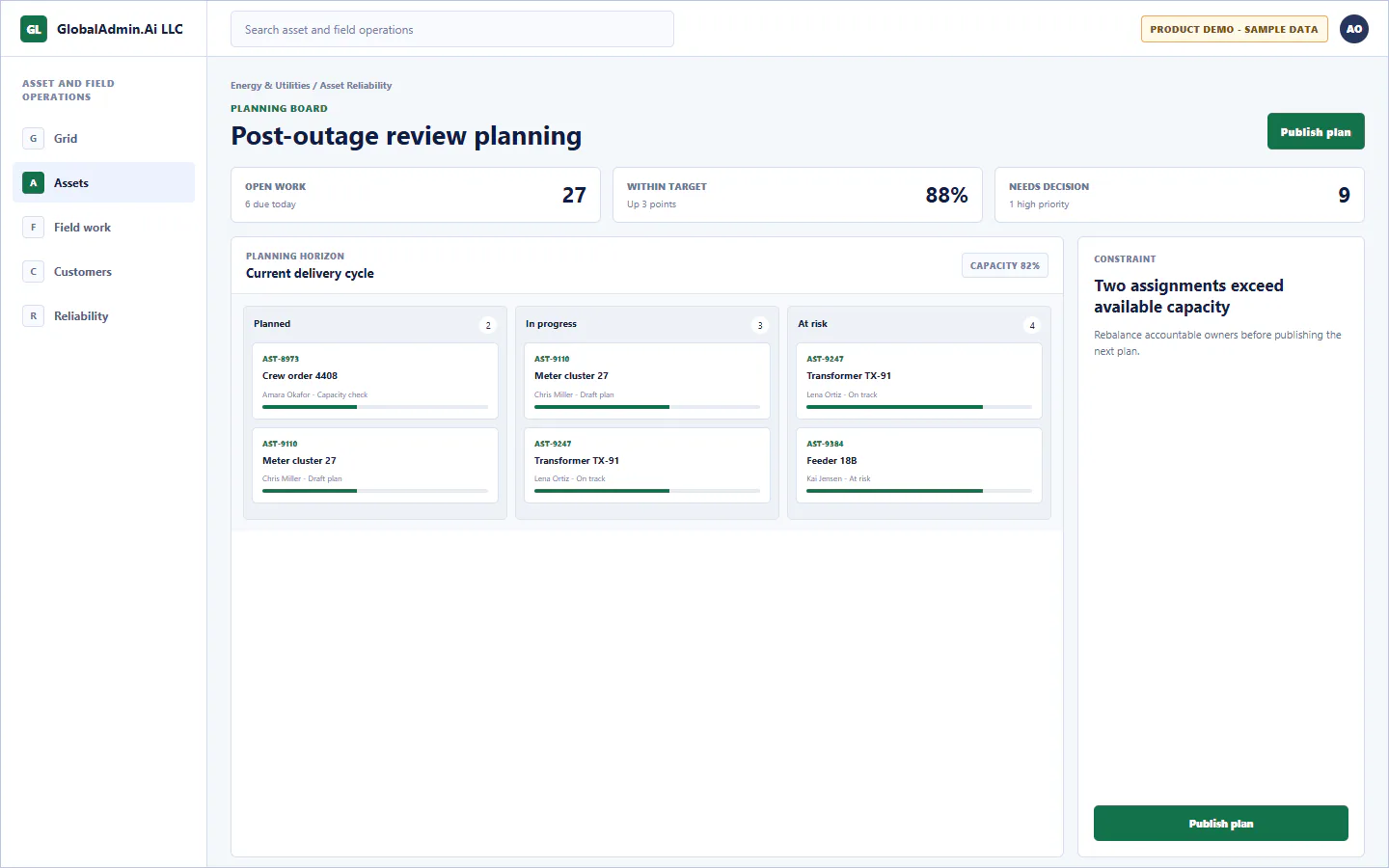This screenshot has width=1389, height=868.
Task: Click the Capacity 82% badge
Action: pos(1005,265)
